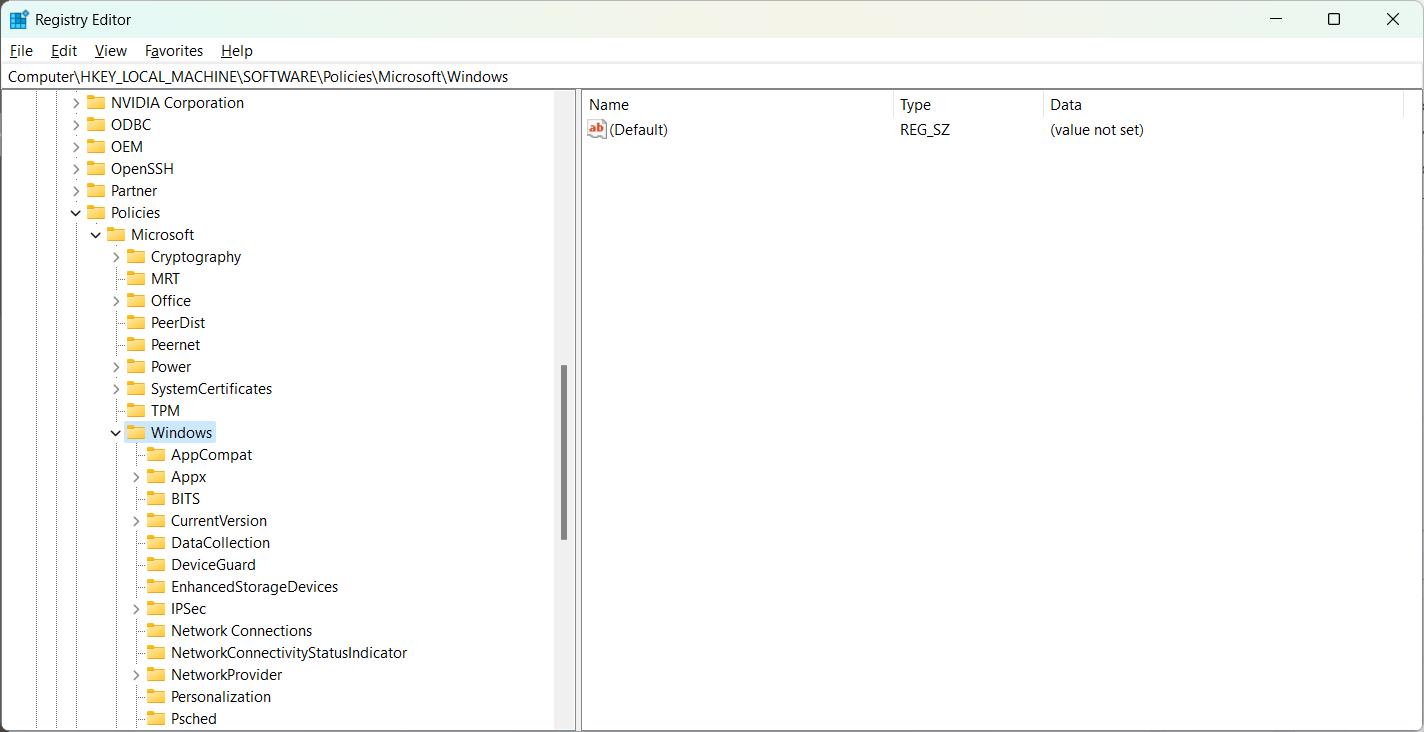
Task: Click the (Default) string value icon
Action: pyautogui.click(x=597, y=129)
